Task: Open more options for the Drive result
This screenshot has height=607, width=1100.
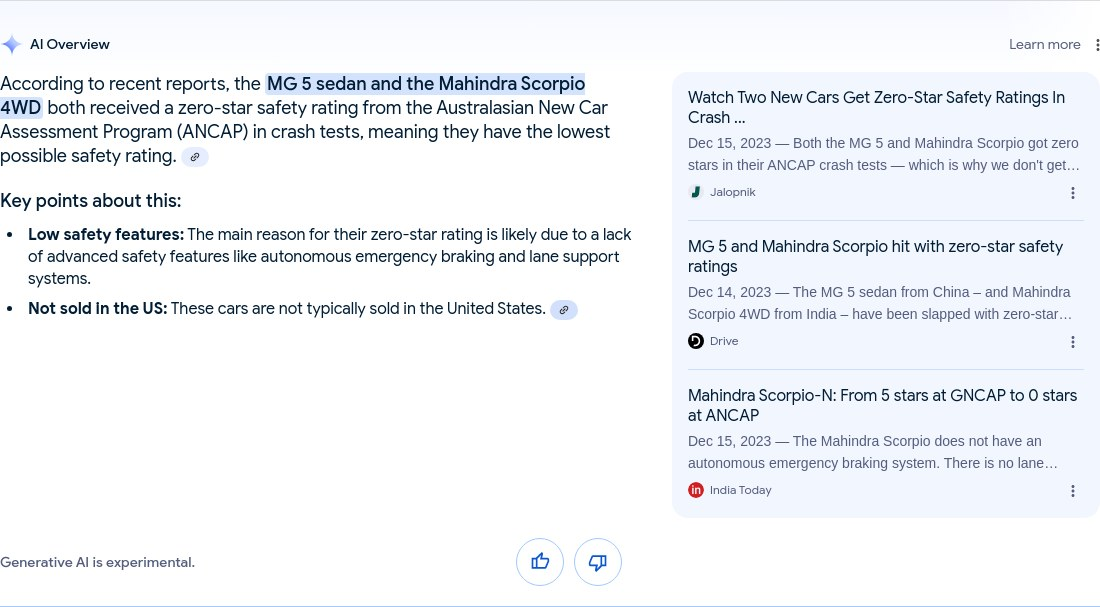Action: tap(1073, 342)
